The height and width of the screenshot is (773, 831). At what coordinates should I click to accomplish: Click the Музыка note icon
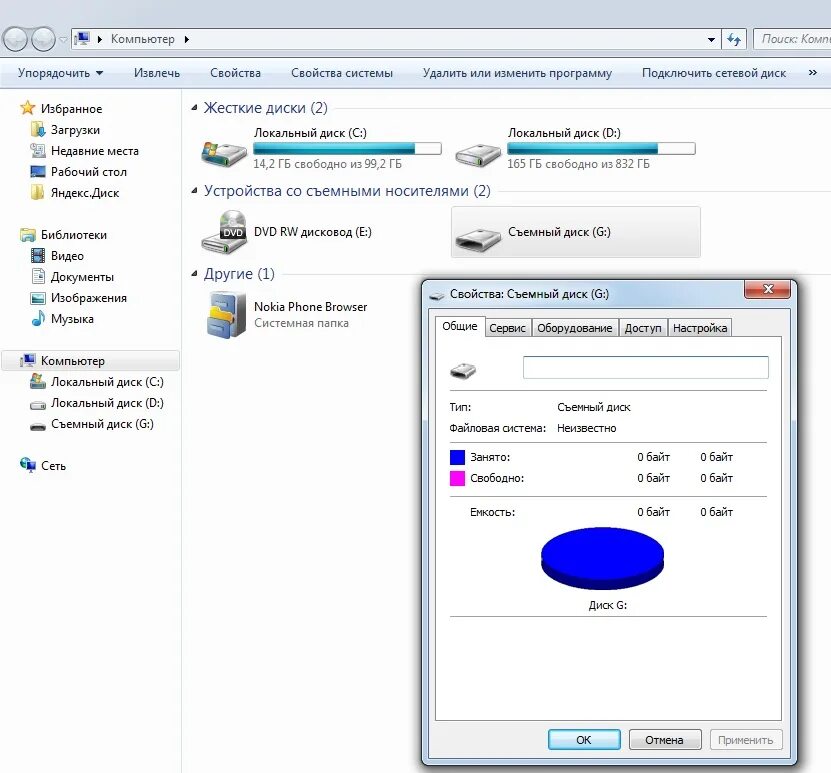(x=38, y=318)
